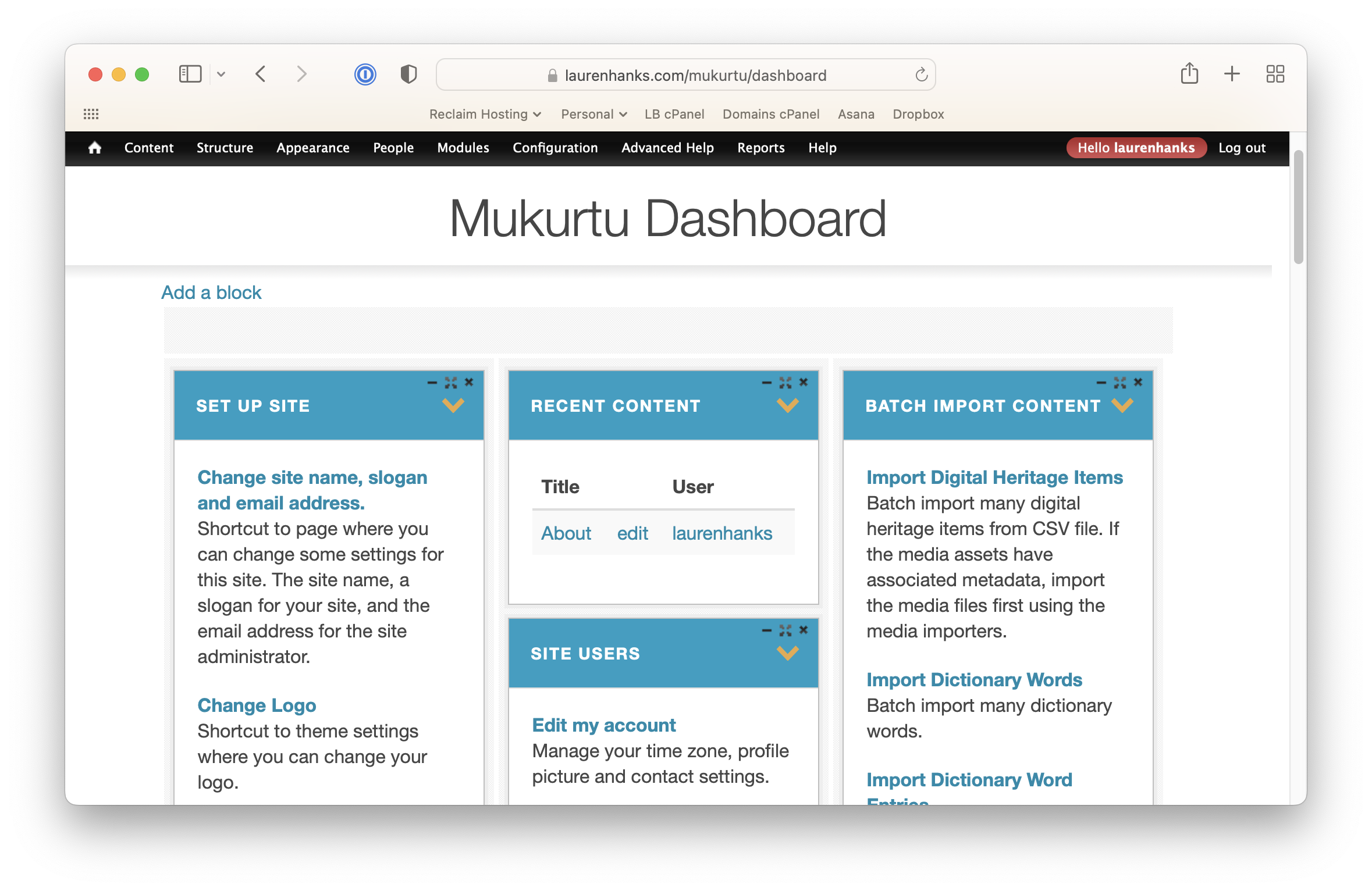Click the User column header
This screenshot has height=891, width=1372.
(693, 487)
